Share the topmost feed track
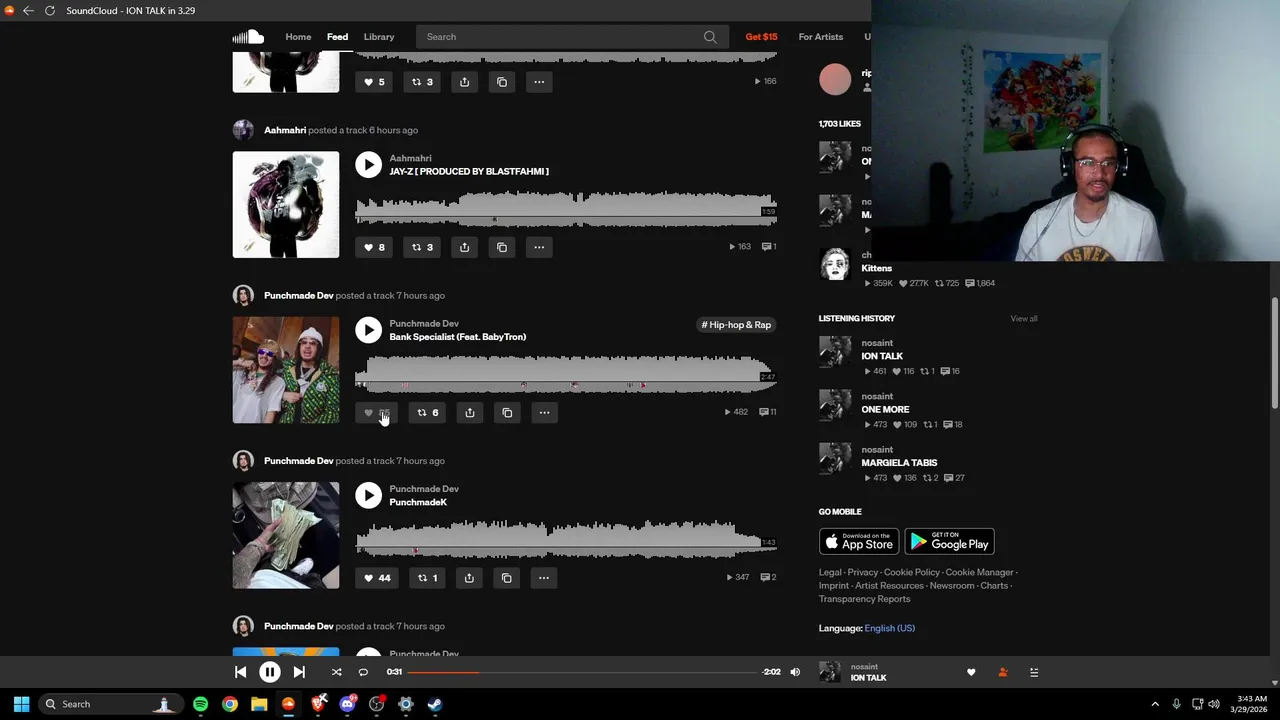The width and height of the screenshot is (1280, 720). [x=464, y=82]
